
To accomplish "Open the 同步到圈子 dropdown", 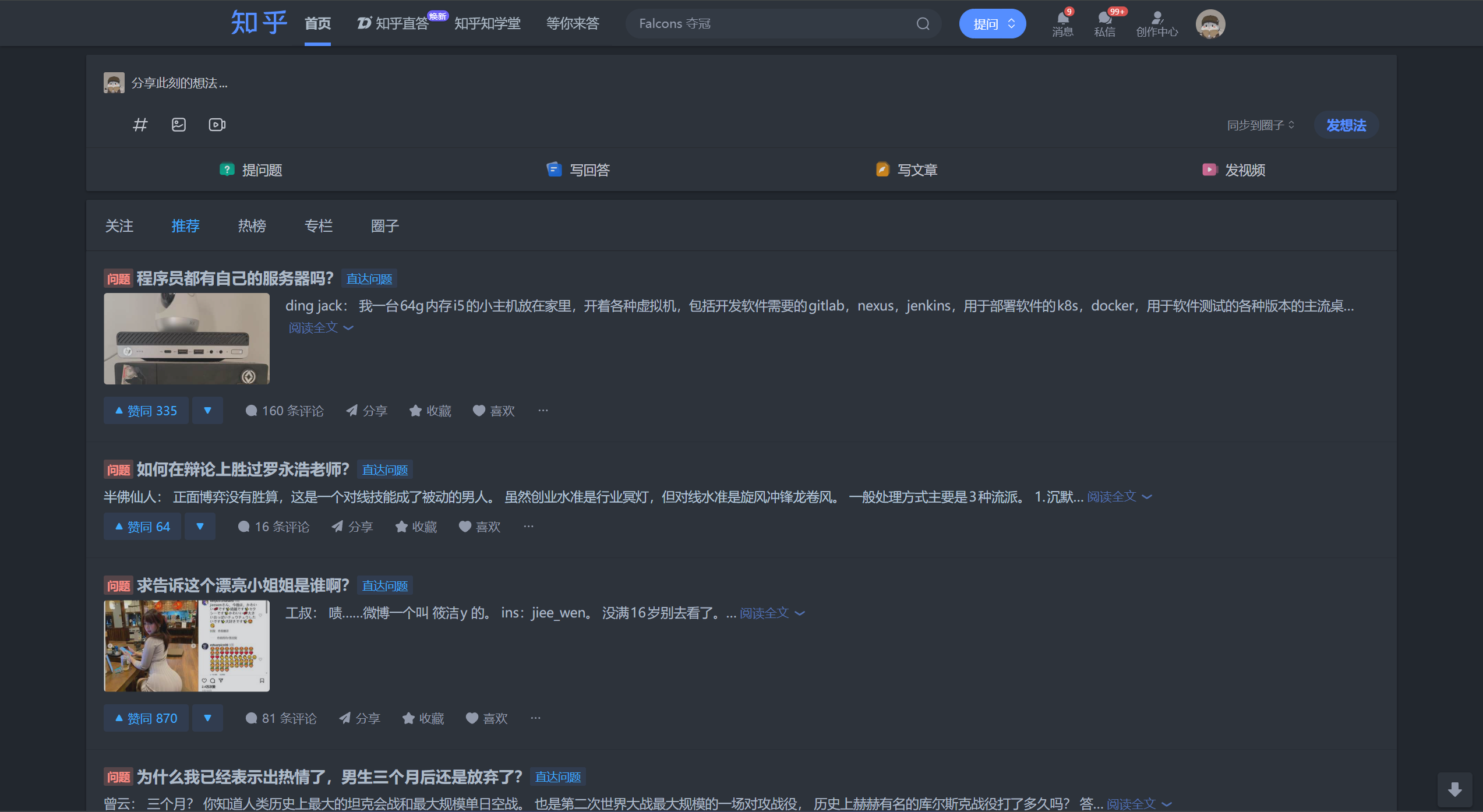I will coord(1260,125).
